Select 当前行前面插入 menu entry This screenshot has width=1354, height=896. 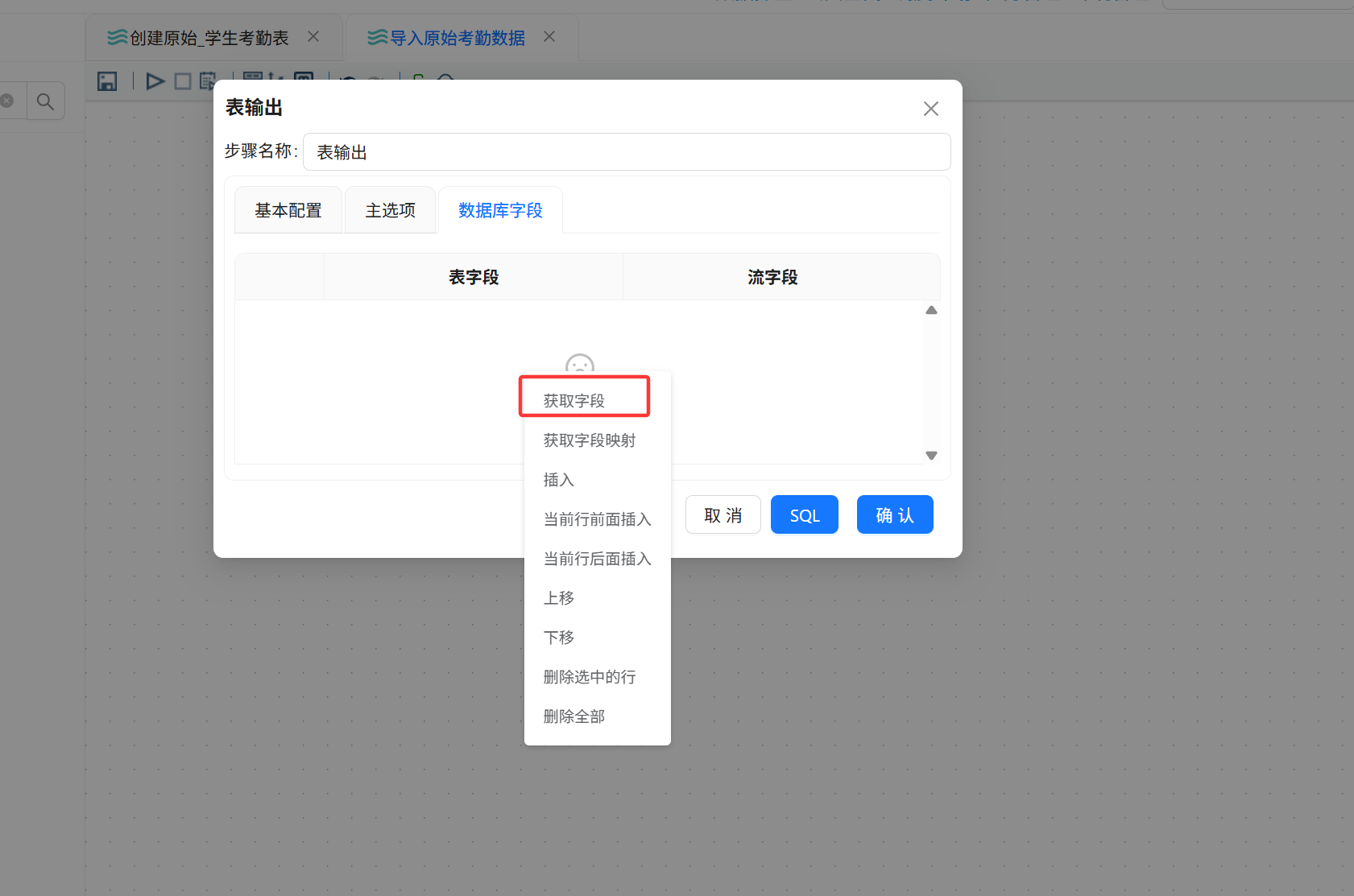[x=597, y=519]
